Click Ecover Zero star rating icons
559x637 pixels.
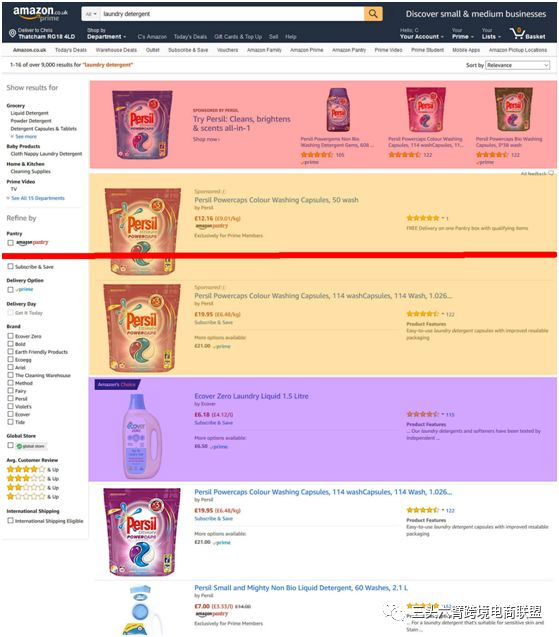click(x=423, y=414)
